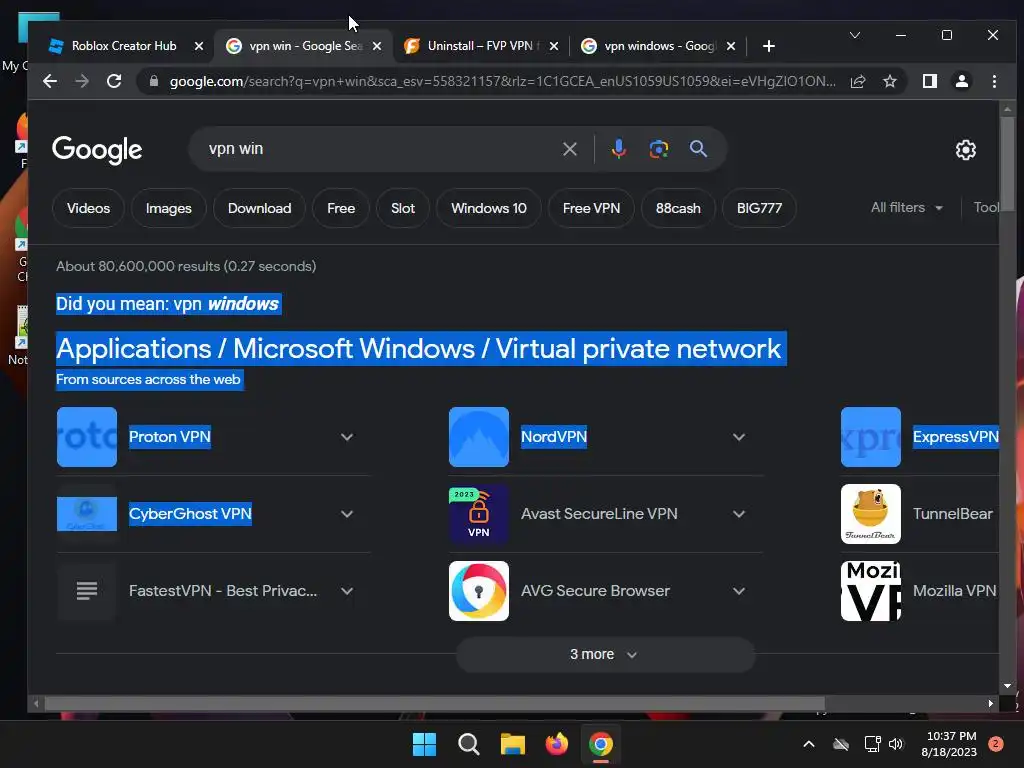Open the volume control in system tray

pos(896,744)
